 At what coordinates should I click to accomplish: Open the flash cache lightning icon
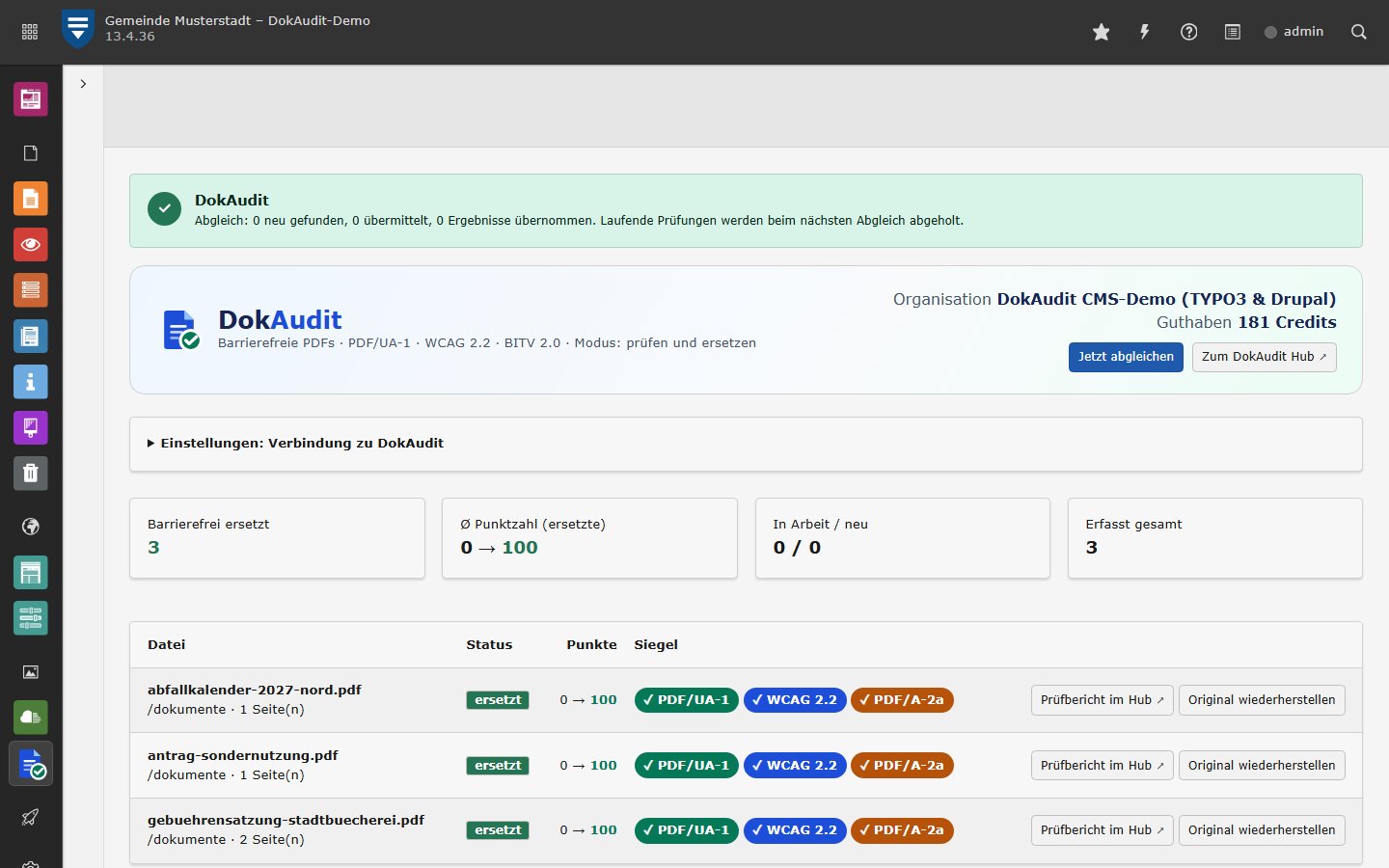coord(1145,32)
